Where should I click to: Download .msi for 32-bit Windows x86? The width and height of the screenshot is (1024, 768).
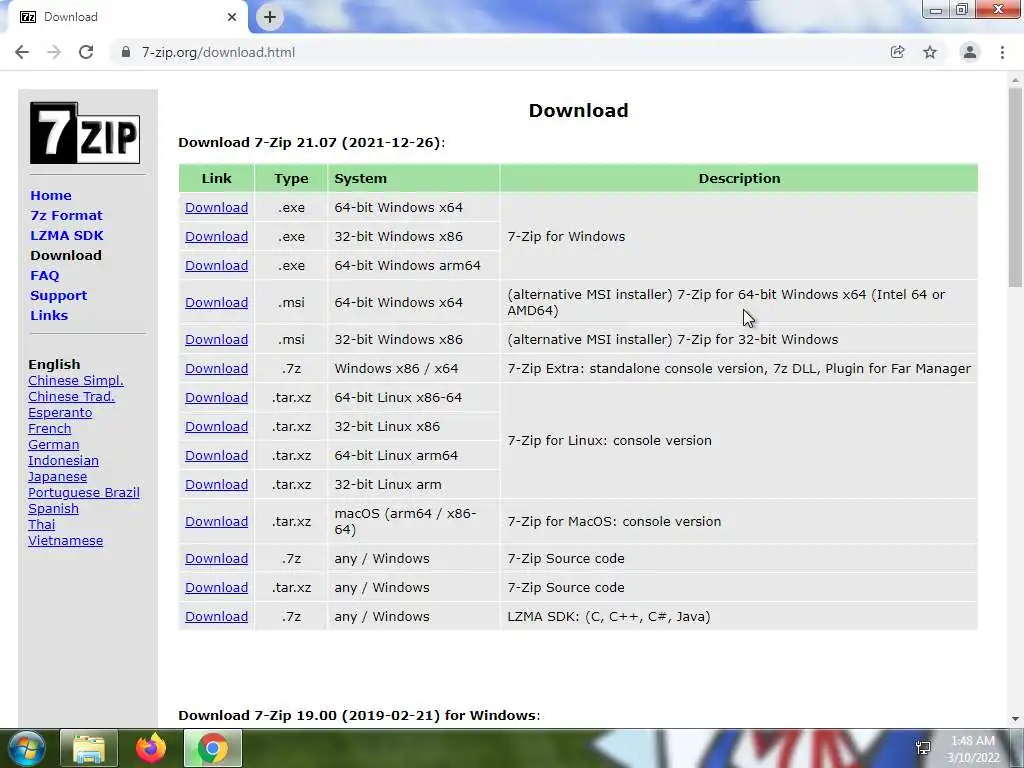coord(216,340)
